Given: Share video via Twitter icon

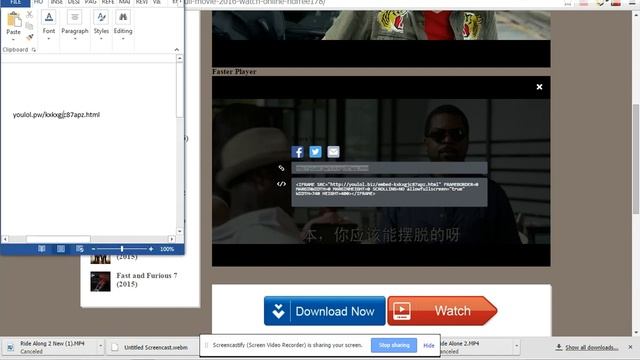Looking at the screenshot, I should 315,152.
